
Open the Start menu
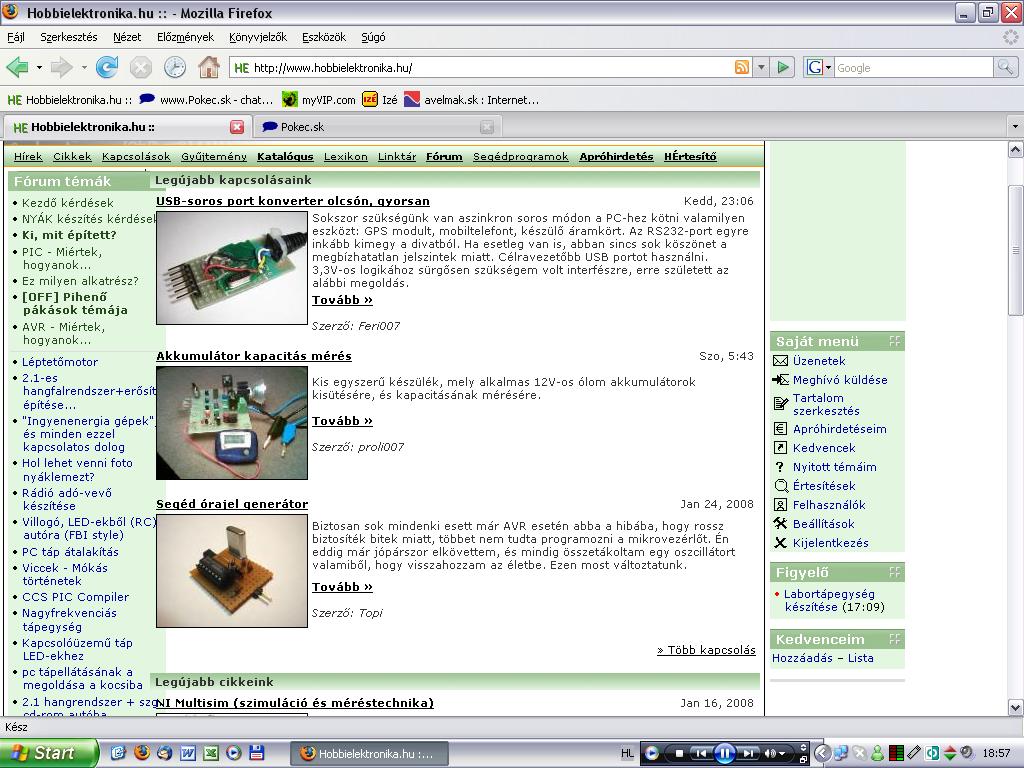tap(49, 753)
